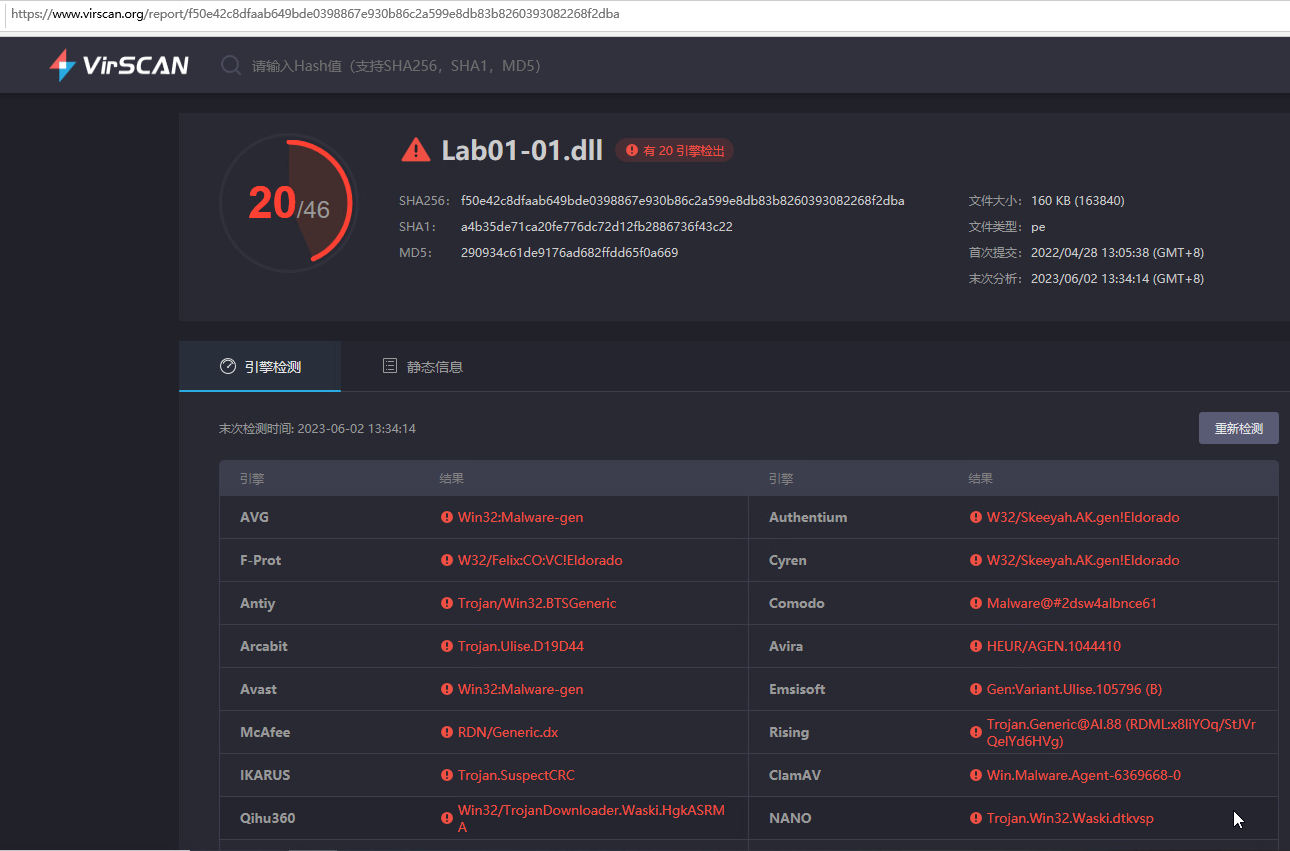This screenshot has width=1290, height=851.
Task: Click the ClamAV result Win.Malware.Agent-6369668-0
Action: 1084,776
